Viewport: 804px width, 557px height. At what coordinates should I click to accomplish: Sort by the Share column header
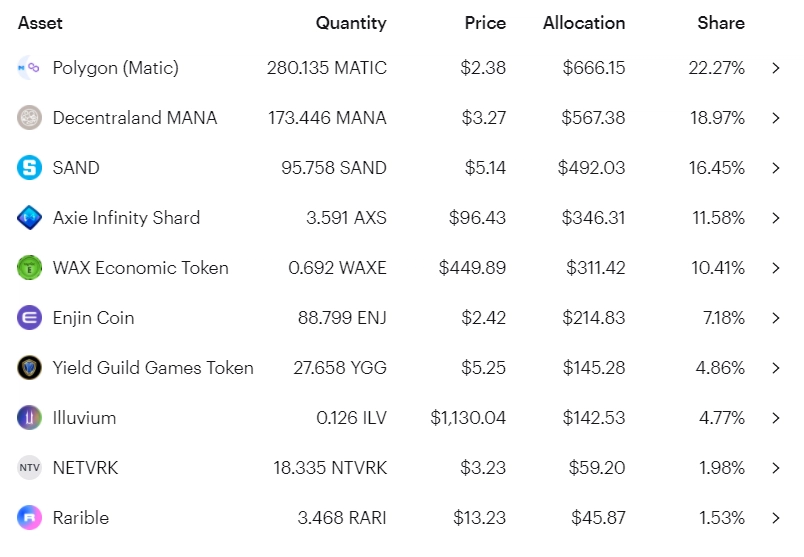(x=720, y=23)
